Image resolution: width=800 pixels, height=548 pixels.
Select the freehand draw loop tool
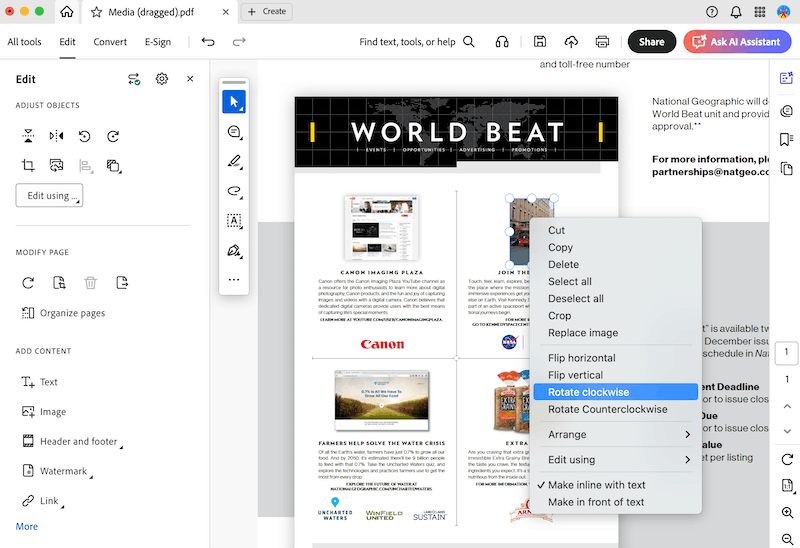234,191
